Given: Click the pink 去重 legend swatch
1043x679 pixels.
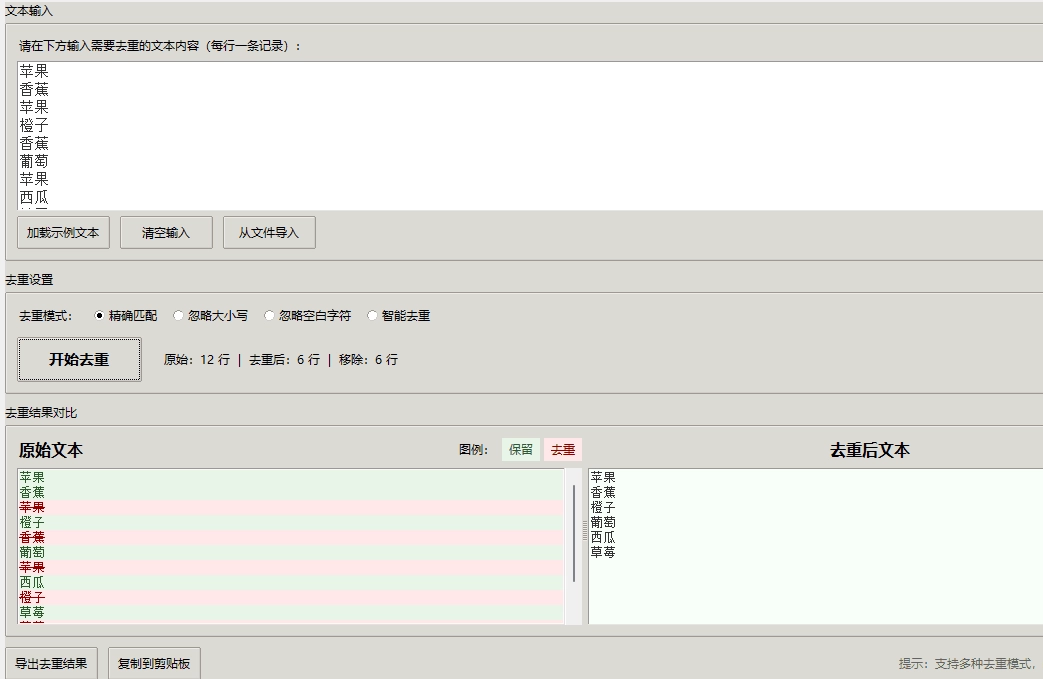Looking at the screenshot, I should coord(562,450).
